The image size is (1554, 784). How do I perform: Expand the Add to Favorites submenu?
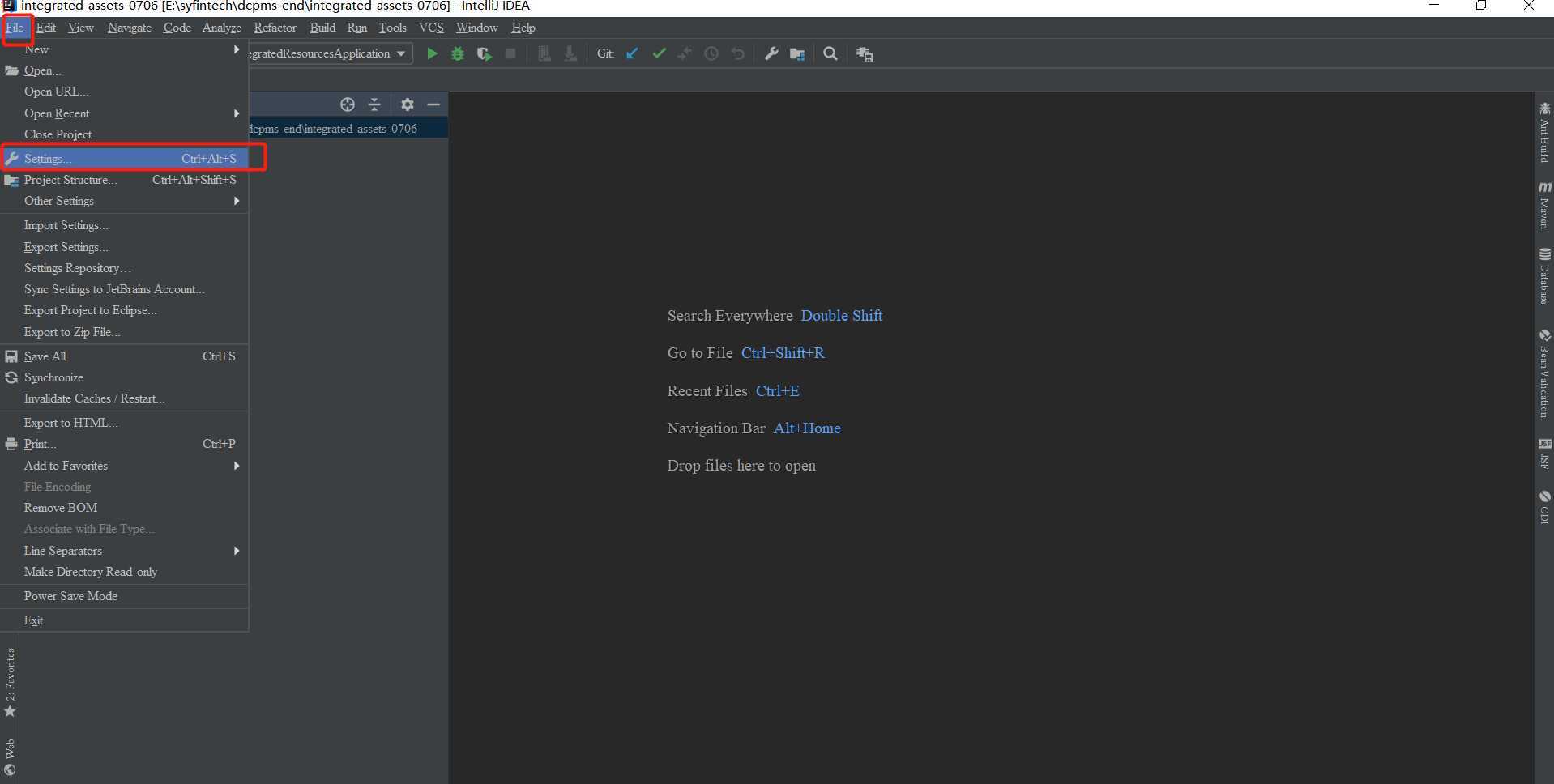pos(124,466)
